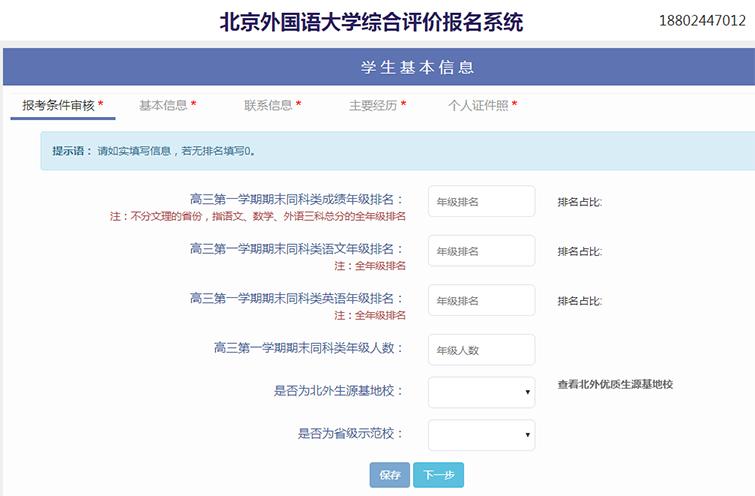Click 注：全年级排名 under the 英语 label
The width and height of the screenshot is (755, 496).
click(370, 315)
